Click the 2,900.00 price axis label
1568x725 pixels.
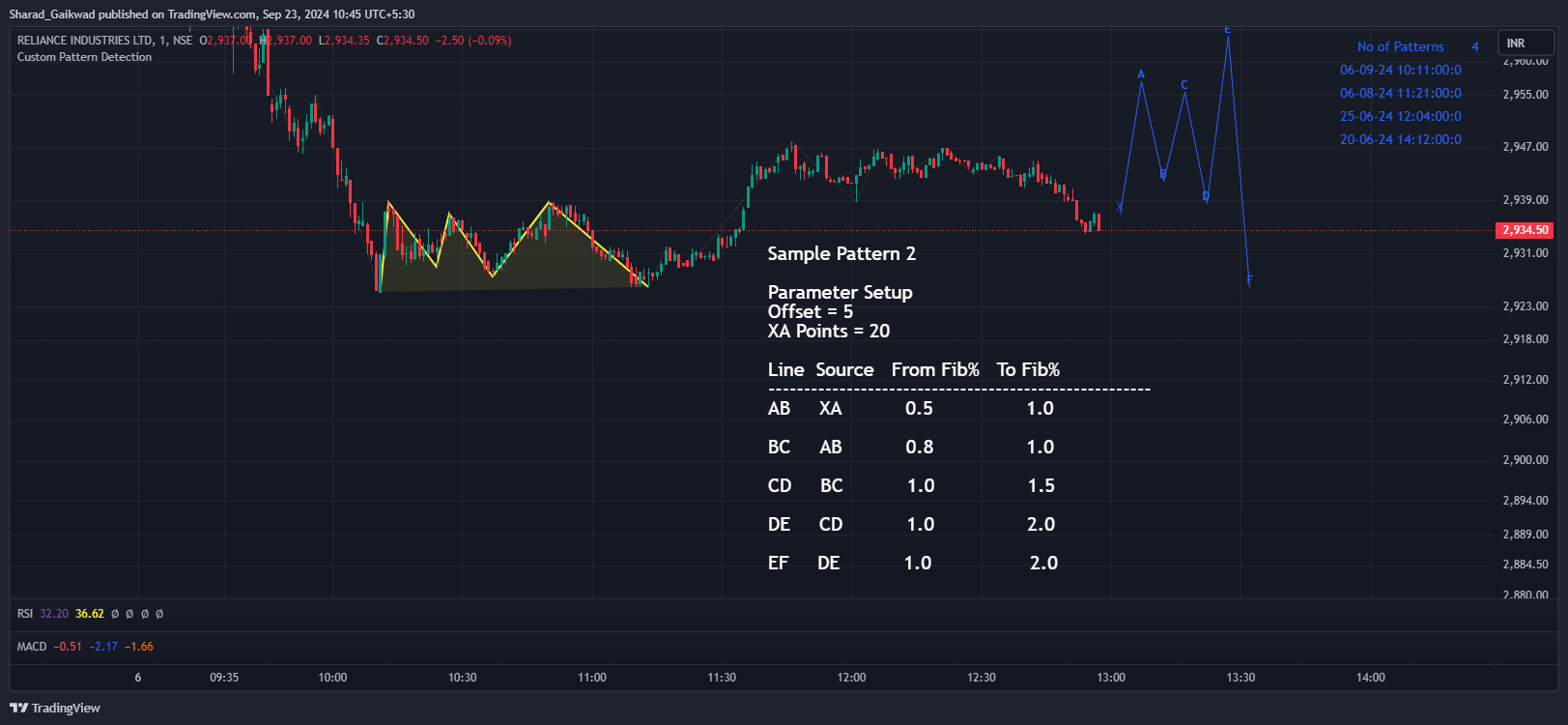(1525, 460)
